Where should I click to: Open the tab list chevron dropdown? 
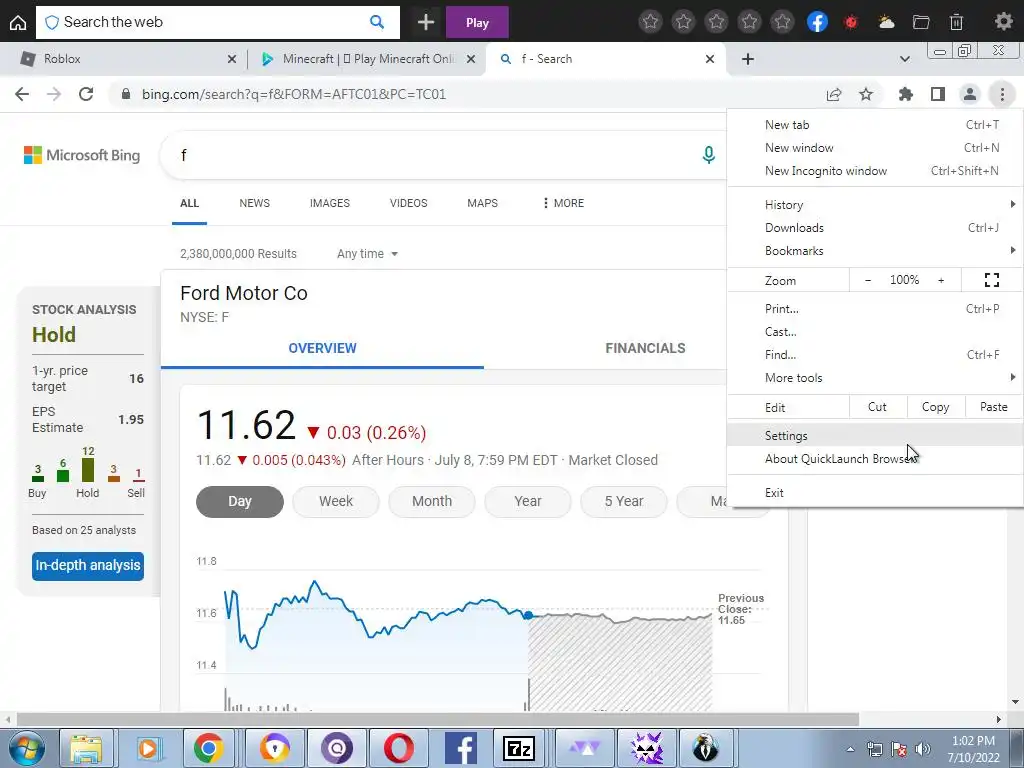[904, 59]
